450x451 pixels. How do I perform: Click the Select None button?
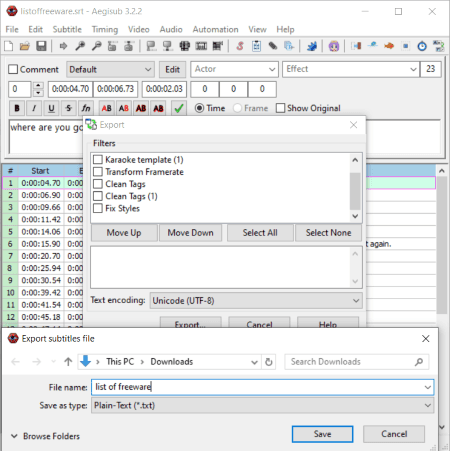coord(328,233)
